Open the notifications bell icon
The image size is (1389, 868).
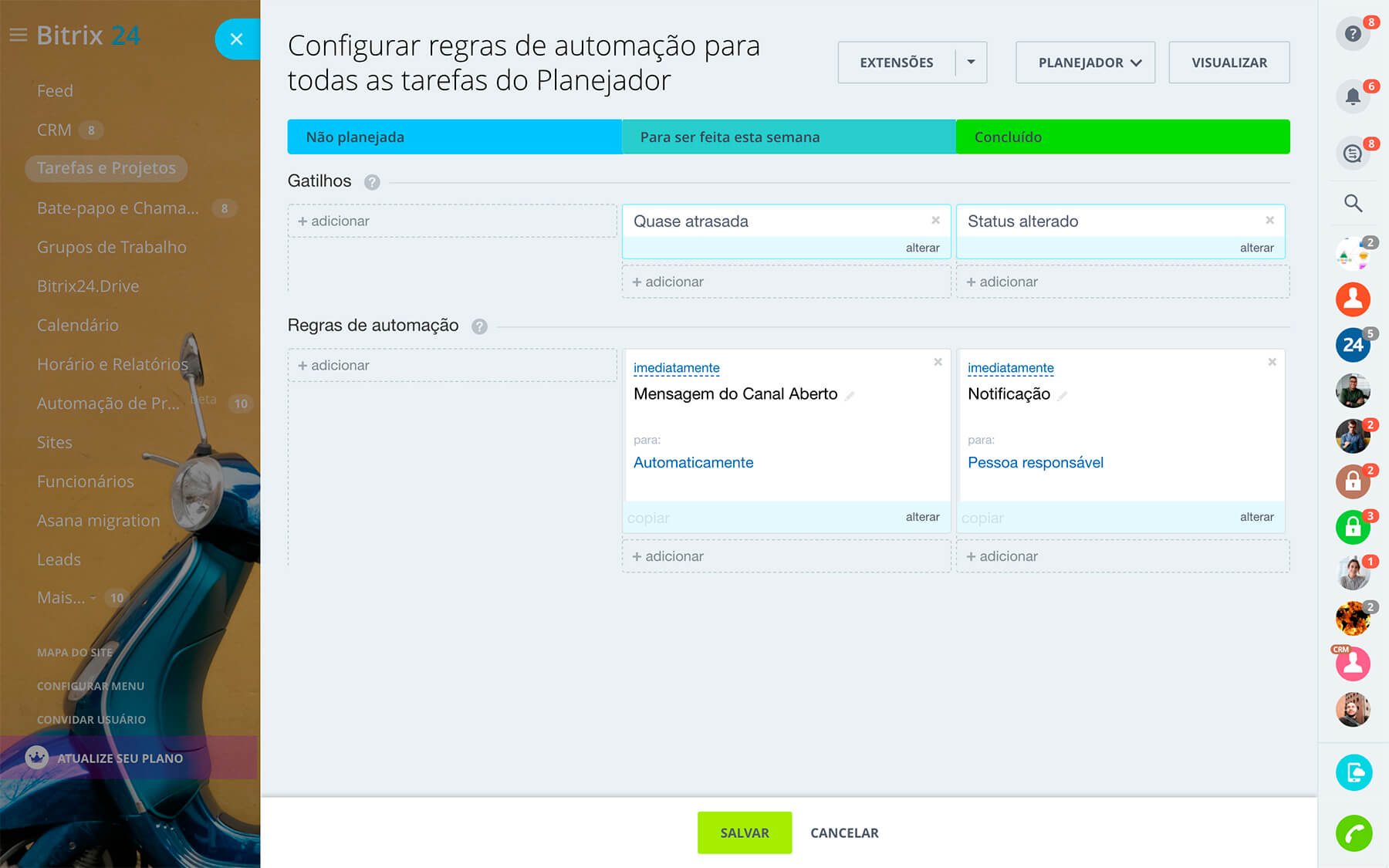[x=1352, y=97]
